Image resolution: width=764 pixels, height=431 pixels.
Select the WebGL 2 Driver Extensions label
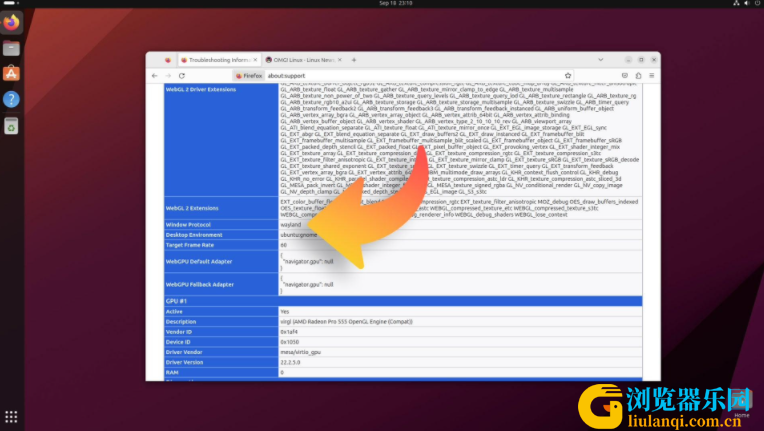[201, 90]
